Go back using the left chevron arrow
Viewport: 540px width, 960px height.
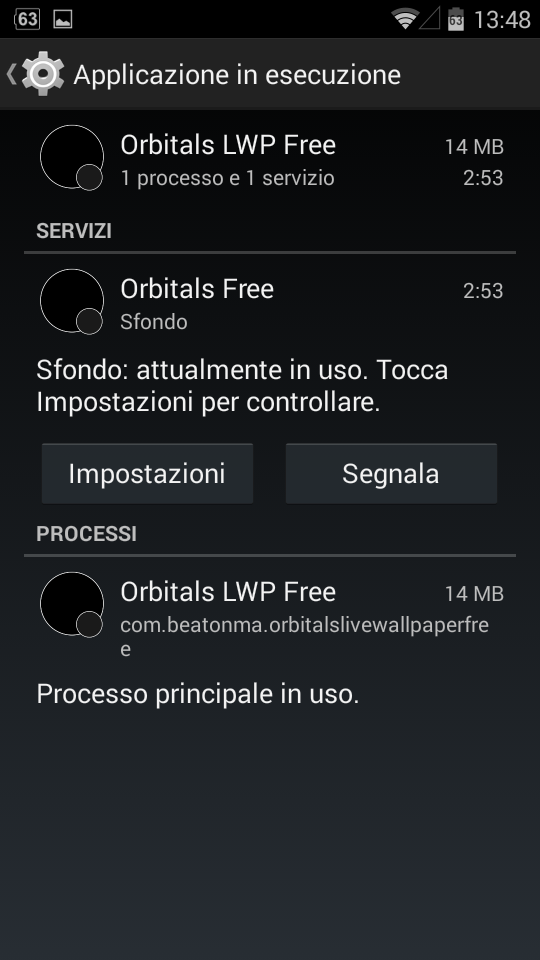click(11, 74)
